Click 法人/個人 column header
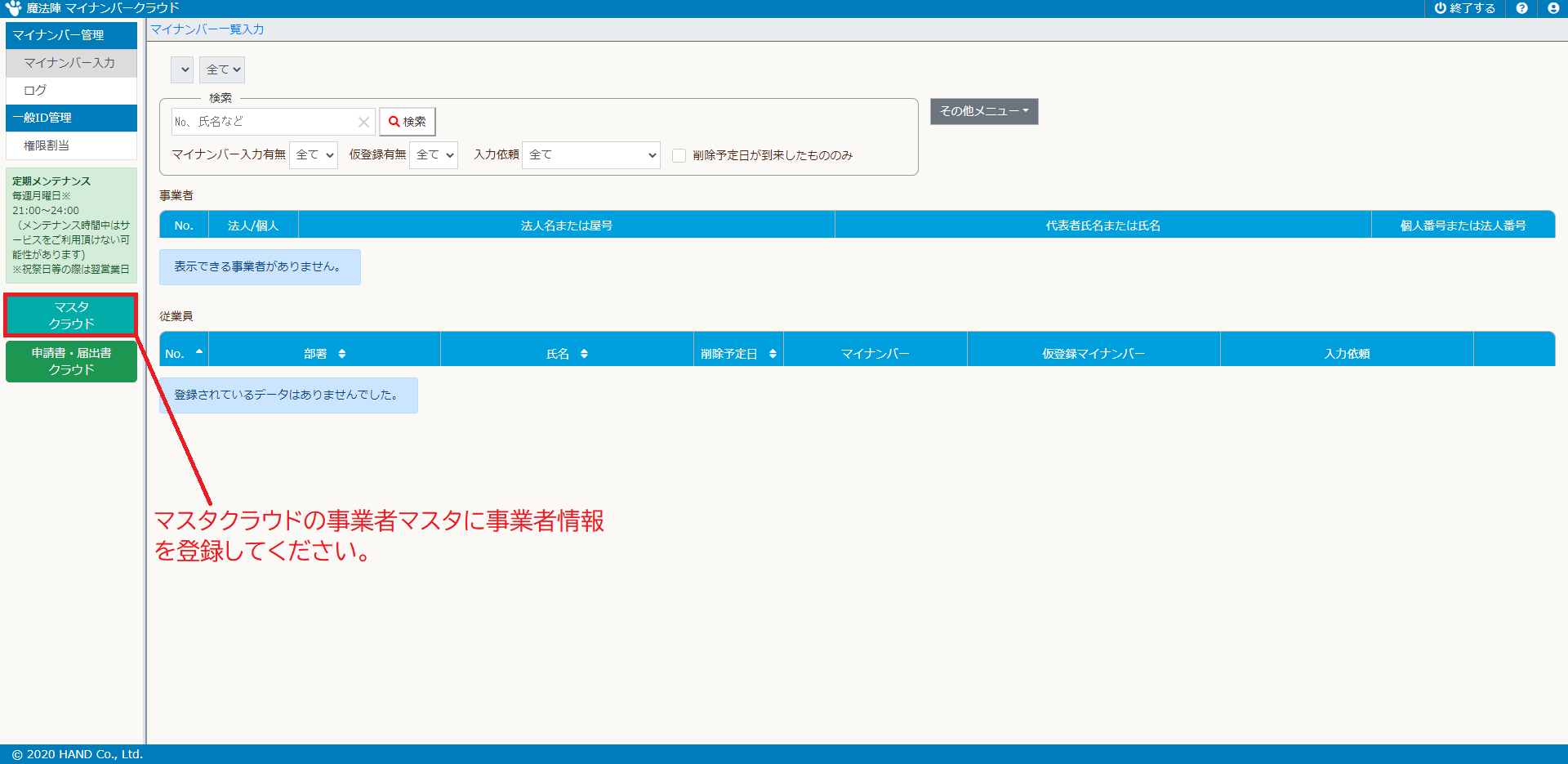This screenshot has width=1568, height=764. (x=253, y=226)
